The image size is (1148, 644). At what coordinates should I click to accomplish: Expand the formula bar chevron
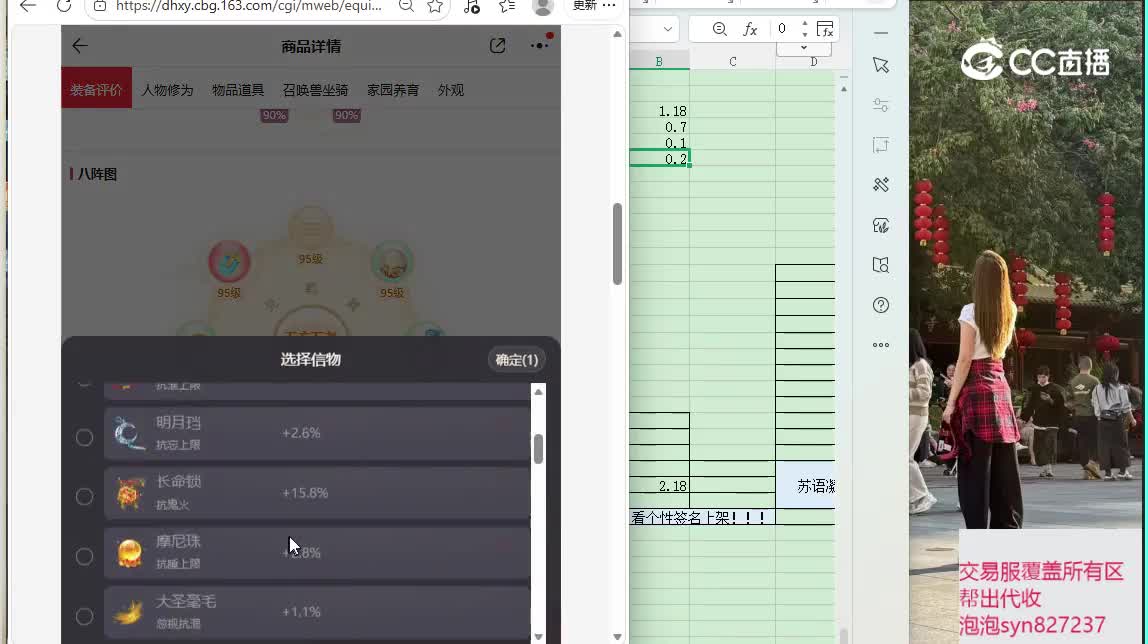coord(804,48)
